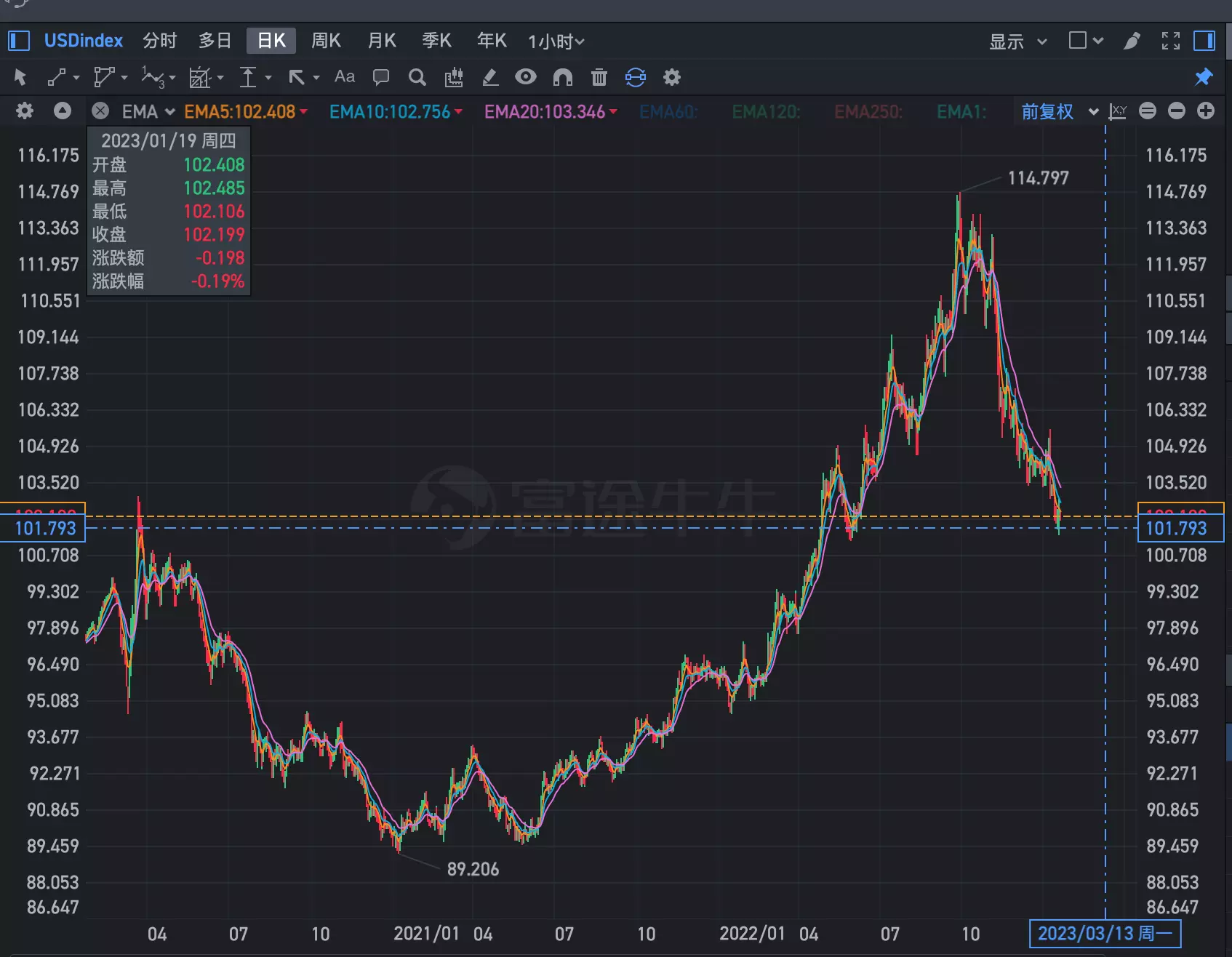1232x957 pixels.
Task: Pin the drawing toolbar
Action: [1204, 77]
